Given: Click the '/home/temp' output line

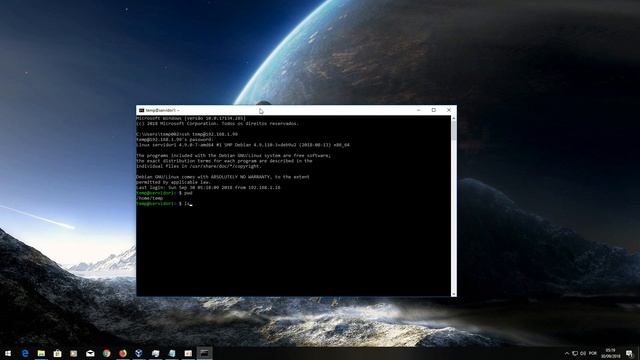Looking at the screenshot, I should pos(149,198).
